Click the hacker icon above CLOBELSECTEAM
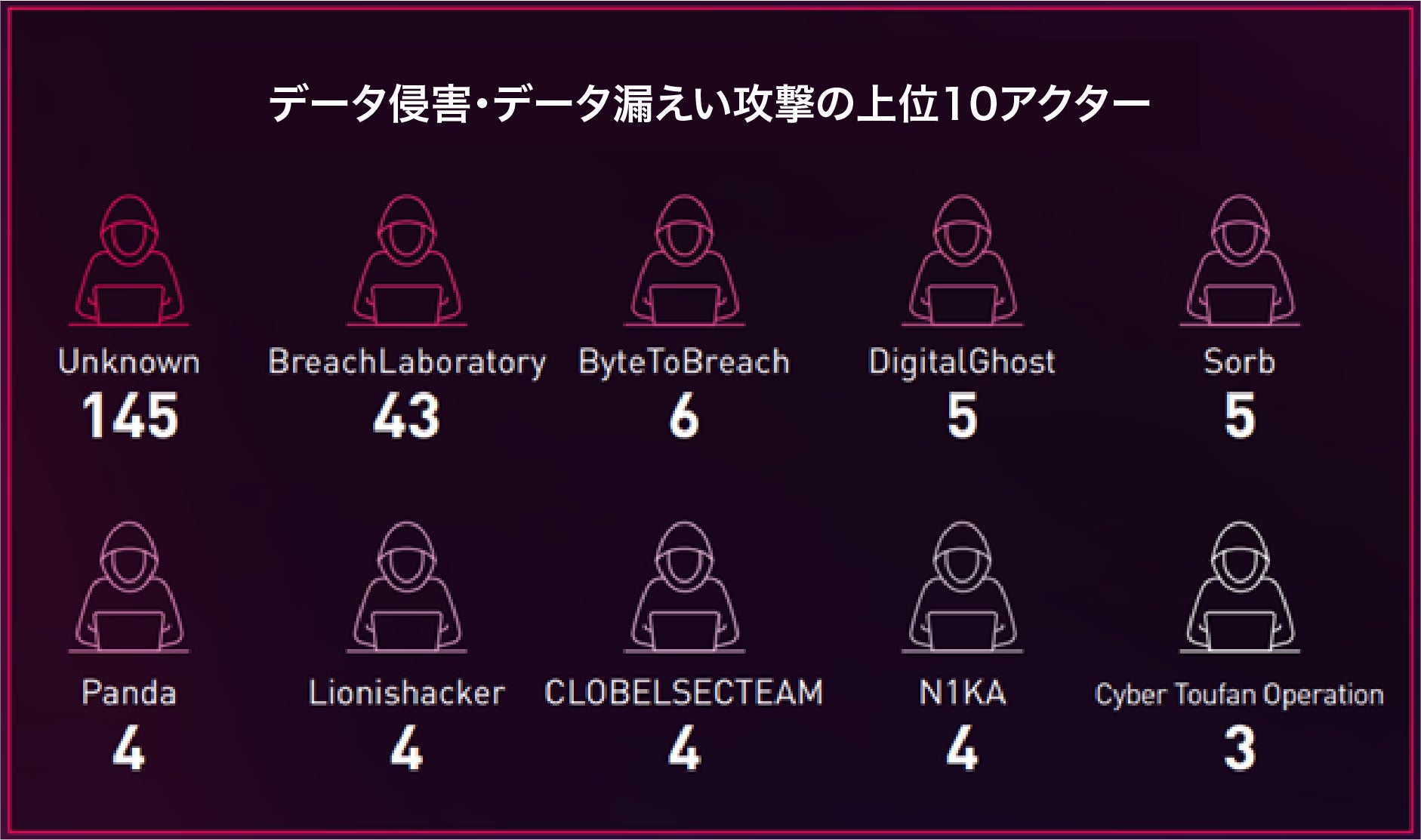1421x840 pixels. 684,587
